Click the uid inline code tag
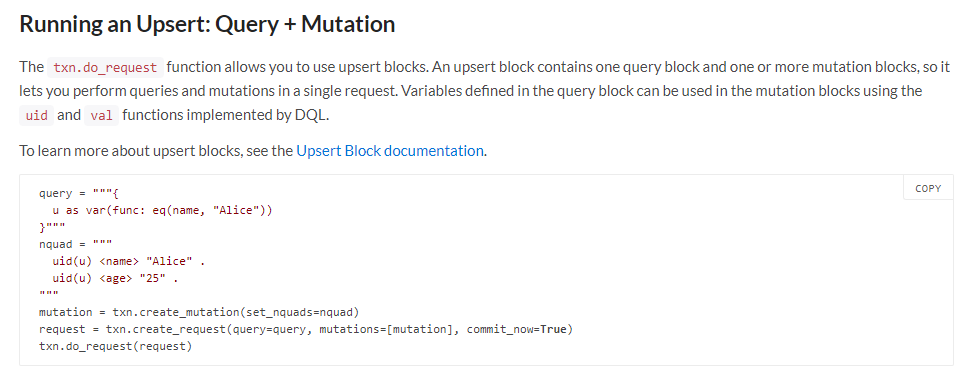Viewport: 966px width, 386px height. [37, 115]
